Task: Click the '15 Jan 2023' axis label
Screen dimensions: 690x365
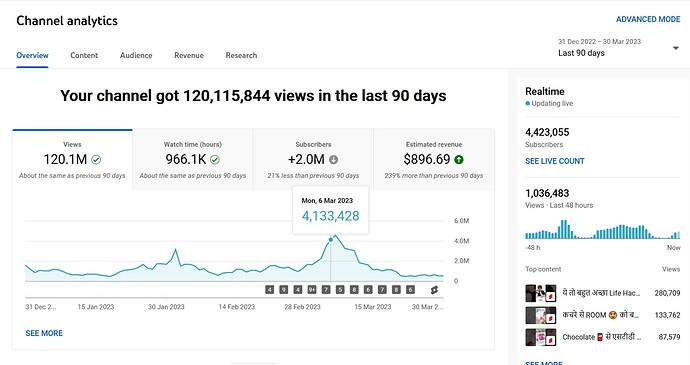Action: (96, 307)
